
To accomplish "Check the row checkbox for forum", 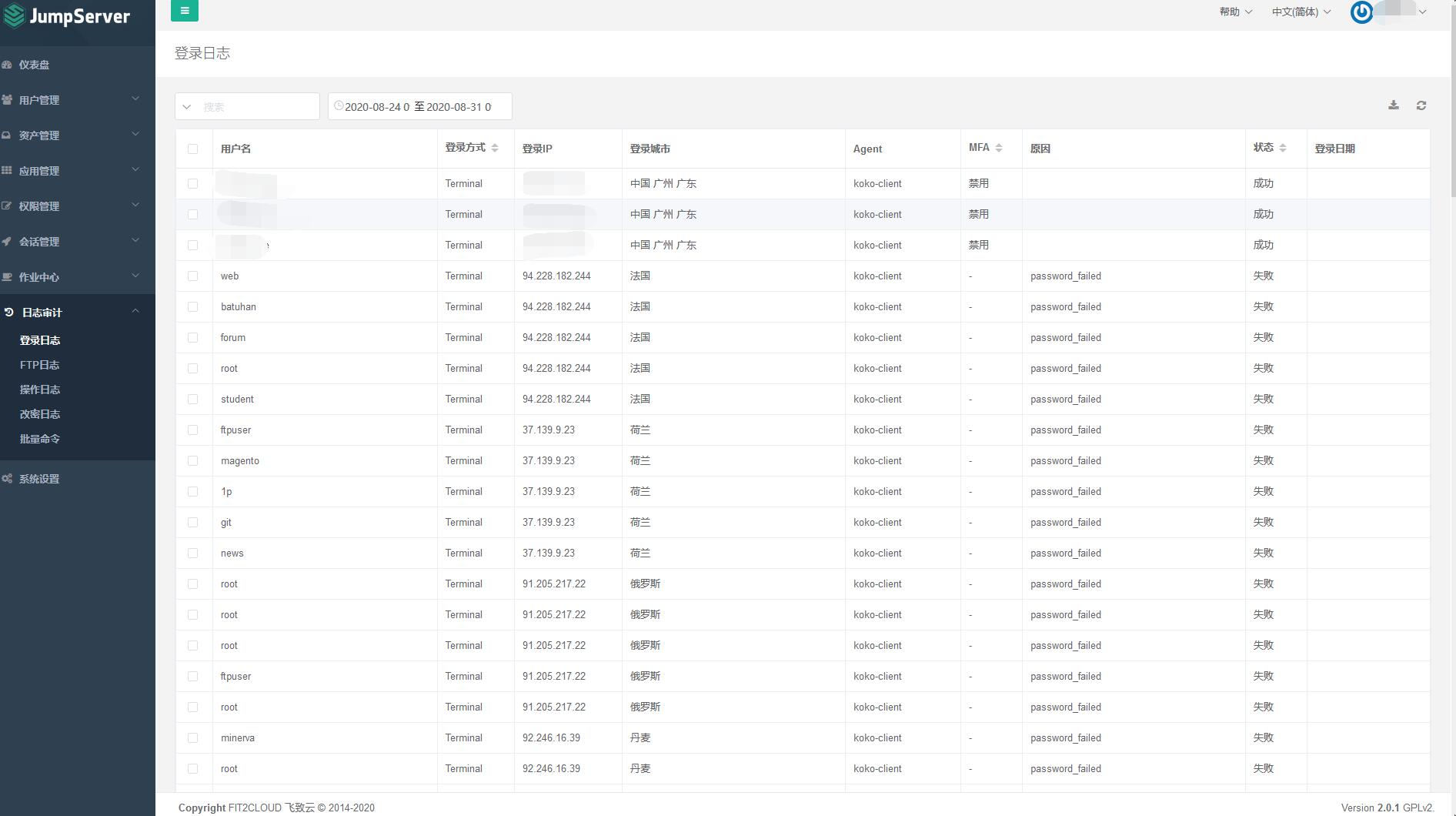I will click(192, 338).
